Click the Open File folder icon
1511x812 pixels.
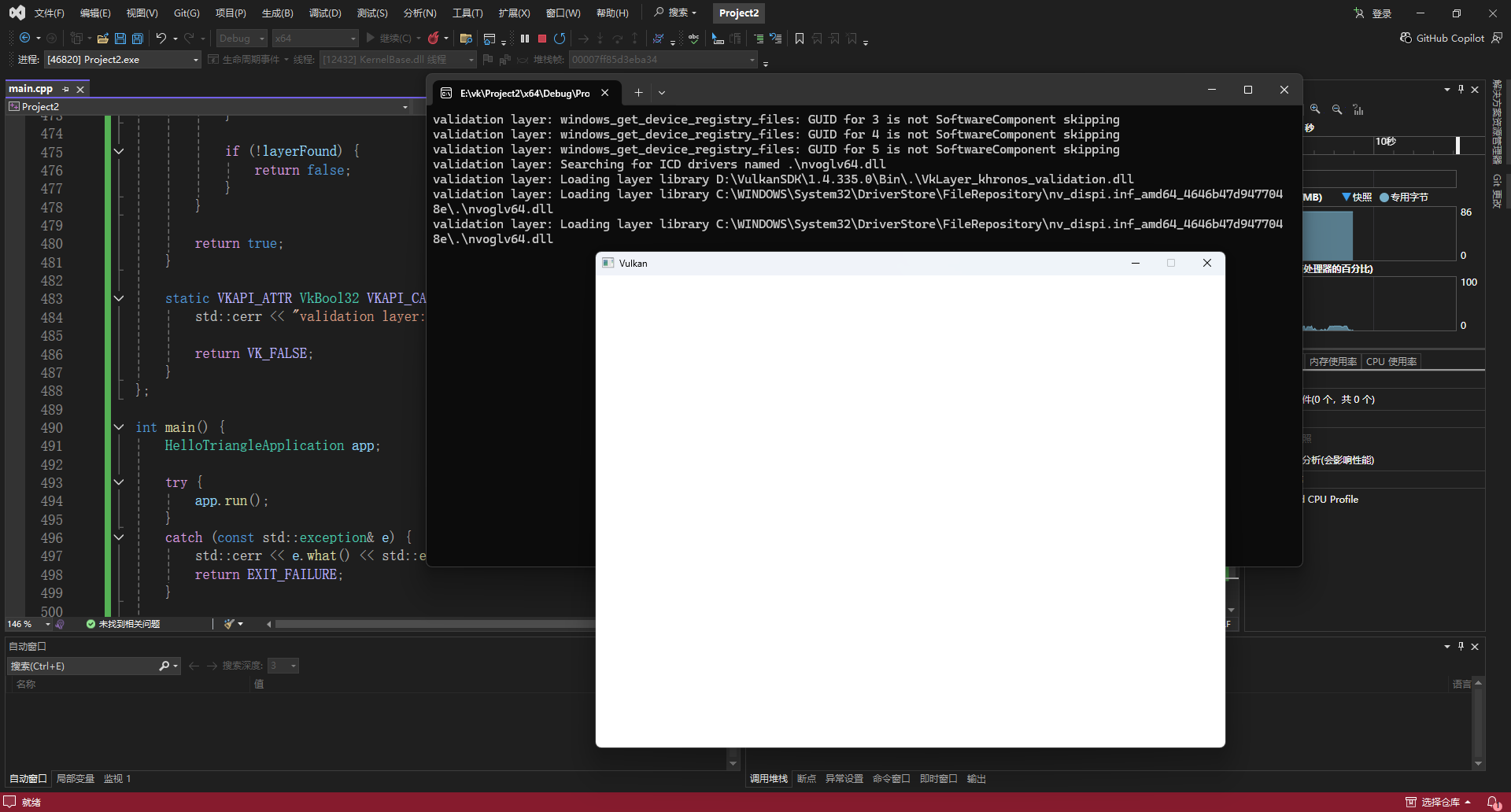point(102,38)
